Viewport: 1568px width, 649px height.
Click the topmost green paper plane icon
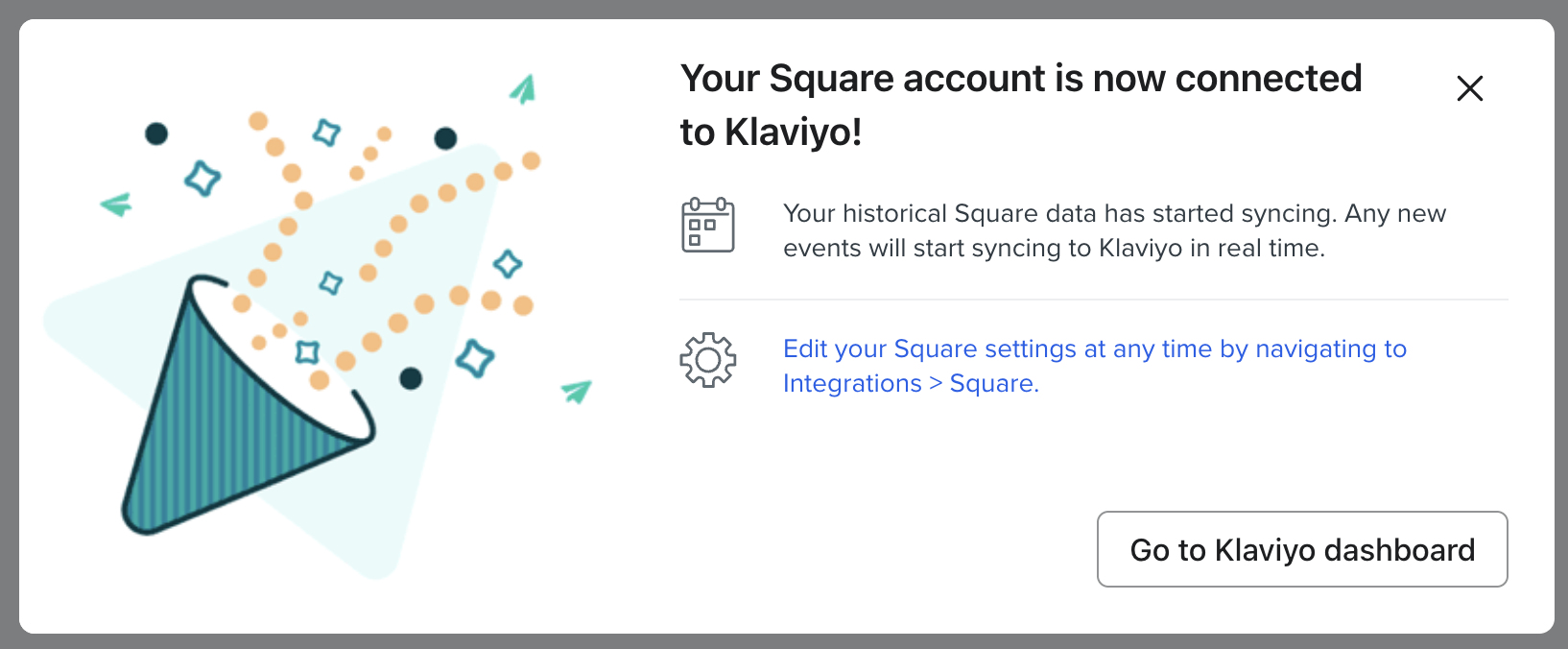(523, 90)
